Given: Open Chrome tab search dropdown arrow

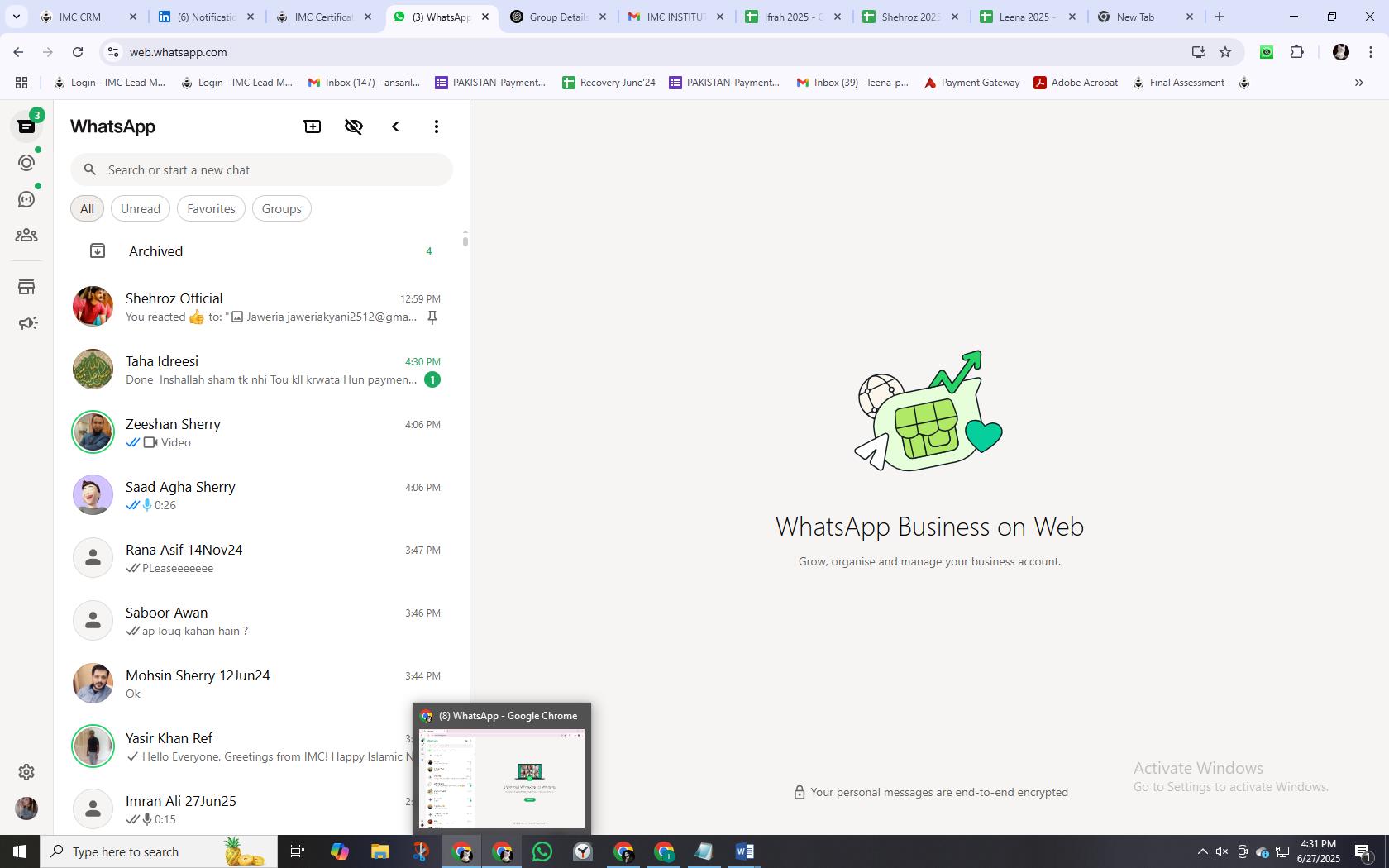Looking at the screenshot, I should click(x=16, y=17).
